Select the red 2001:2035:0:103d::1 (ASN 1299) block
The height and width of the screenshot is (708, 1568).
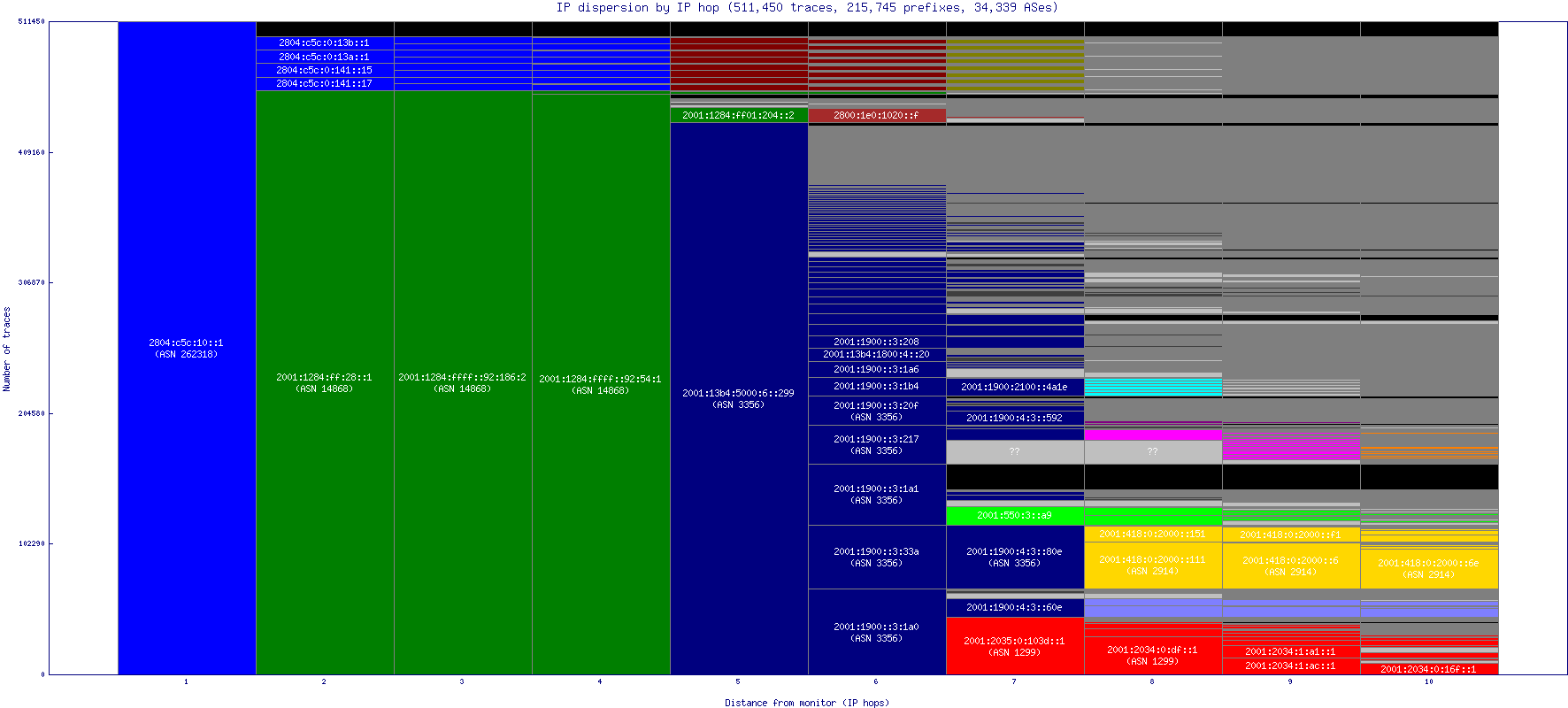(x=1015, y=646)
